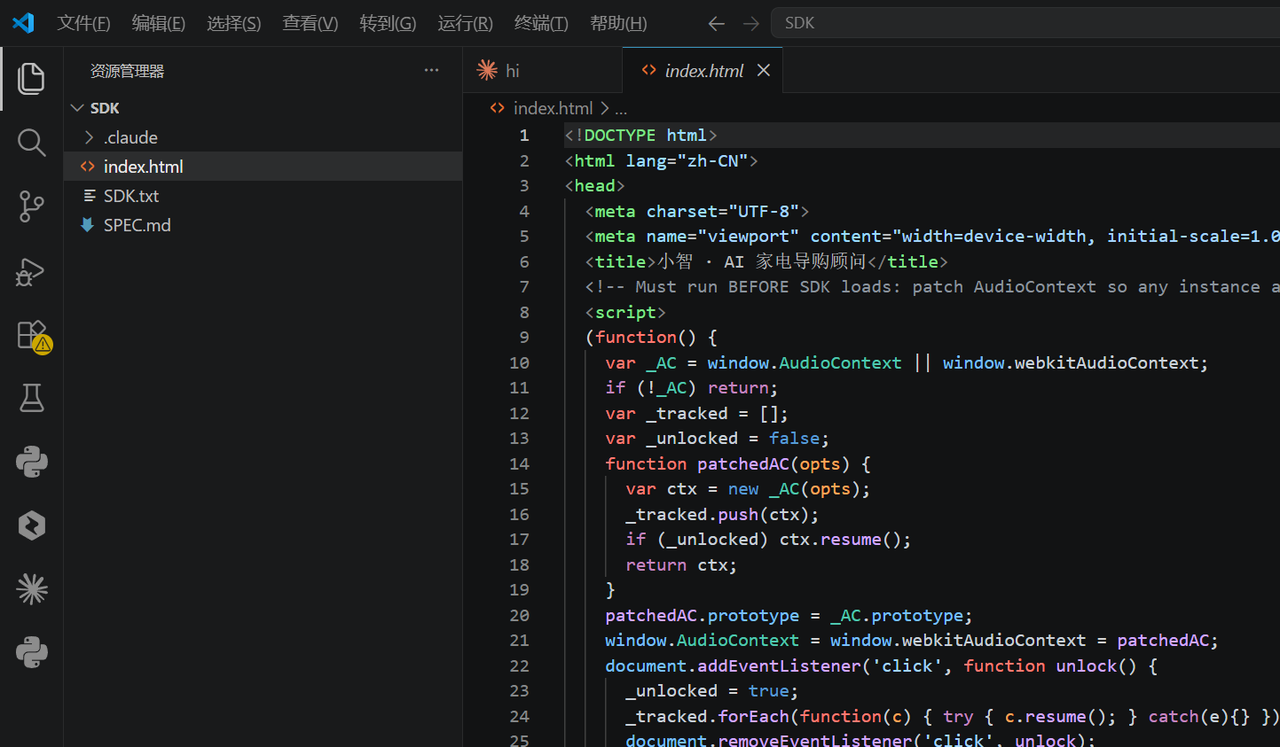This screenshot has height=747, width=1280.
Task: Expand the .claude folder
Action: [89, 137]
